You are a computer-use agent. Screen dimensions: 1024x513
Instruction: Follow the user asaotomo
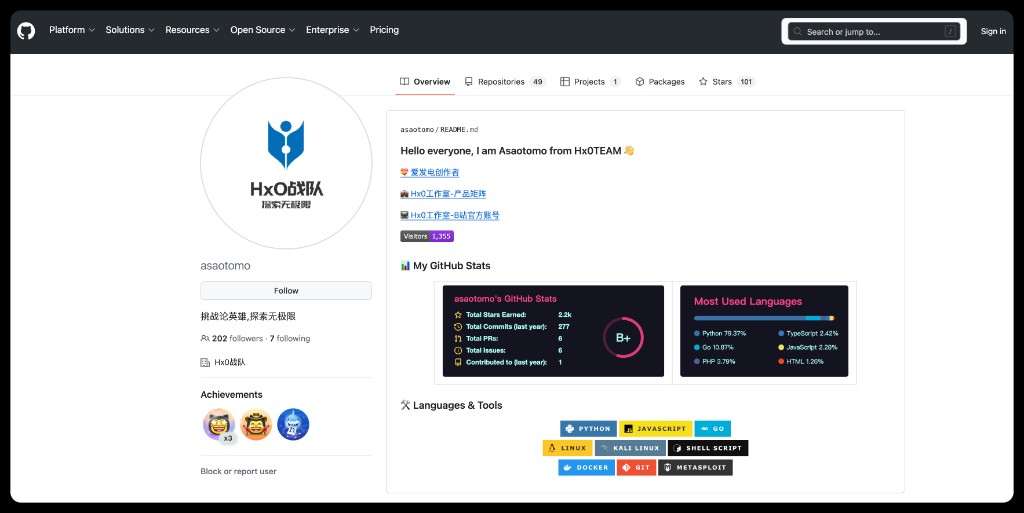tap(286, 290)
